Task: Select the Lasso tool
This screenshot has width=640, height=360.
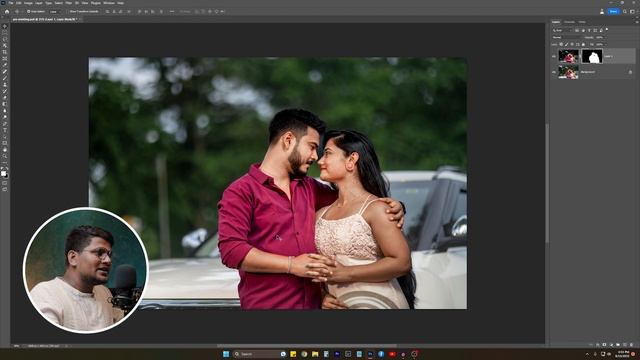Action: [5, 39]
